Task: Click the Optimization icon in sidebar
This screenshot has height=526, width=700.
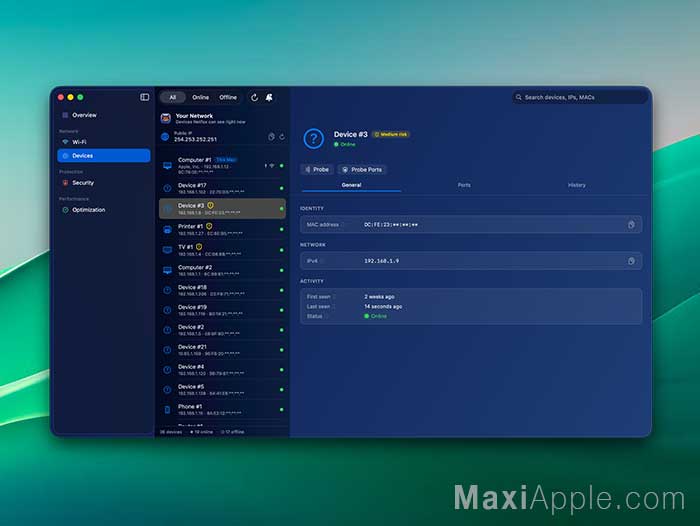Action: (x=65, y=210)
